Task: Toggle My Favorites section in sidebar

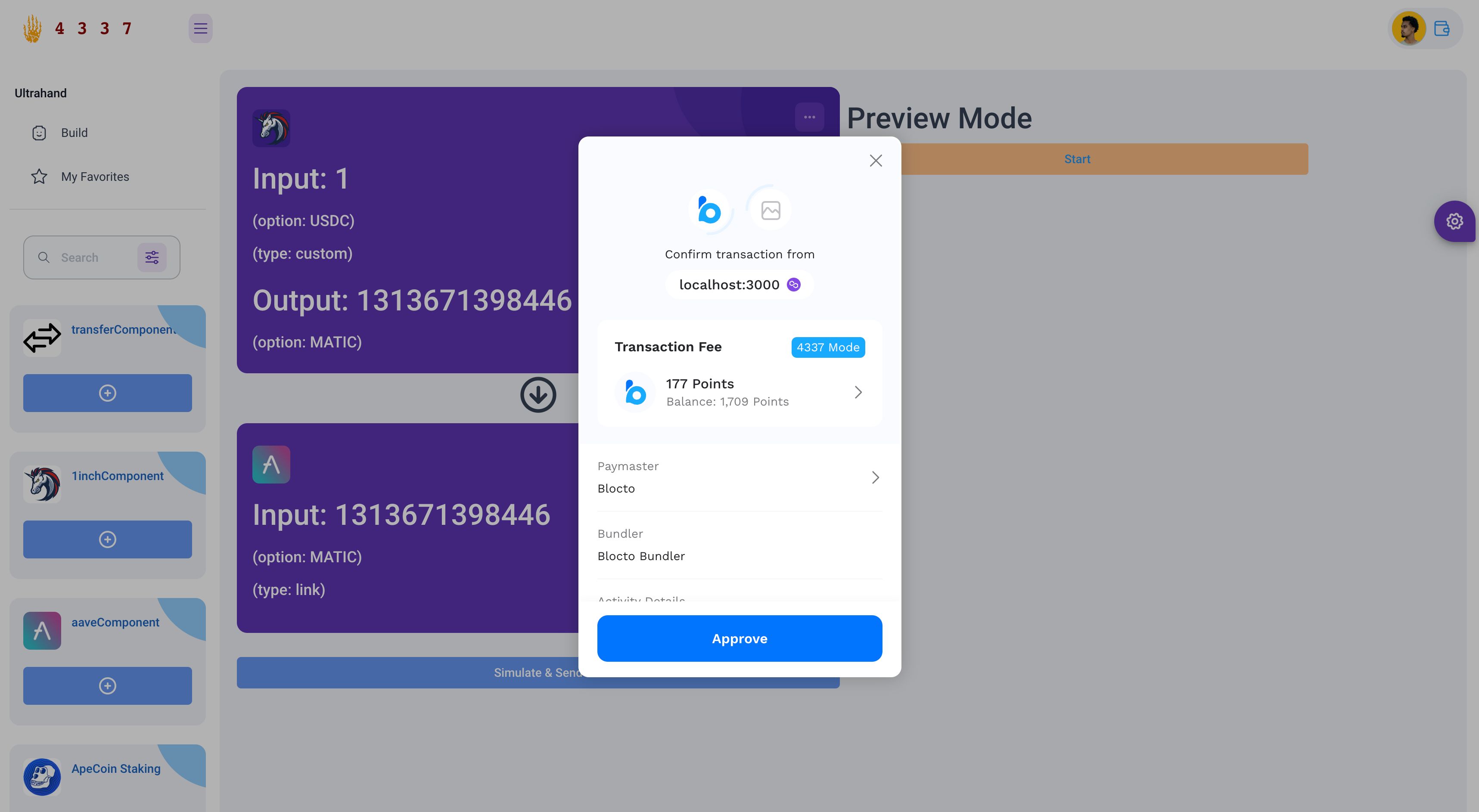Action: coord(95,177)
